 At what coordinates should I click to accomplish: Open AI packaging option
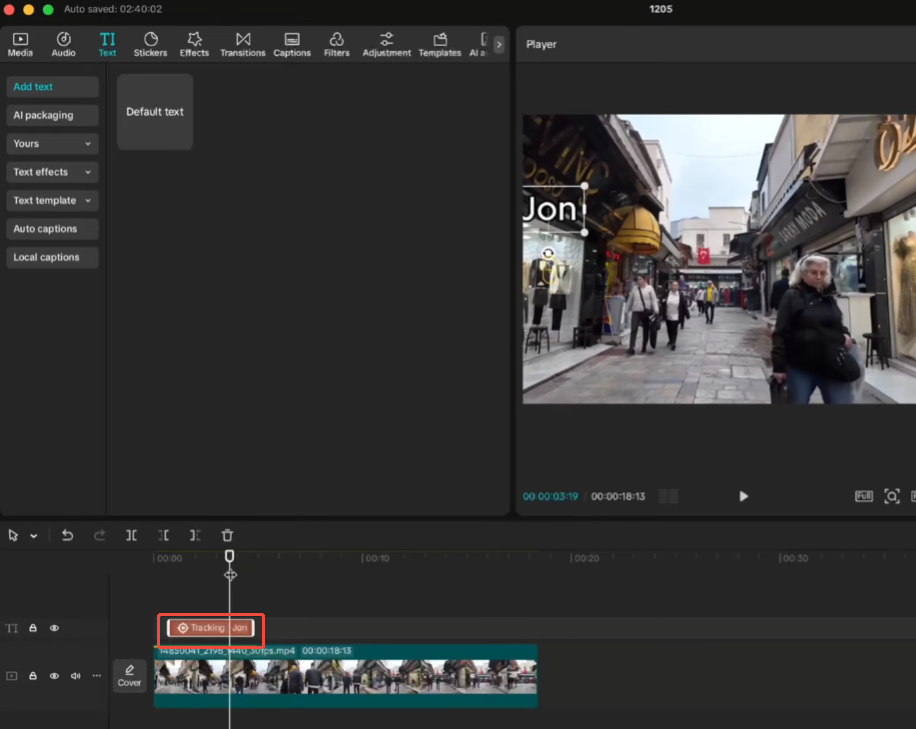tap(53, 115)
